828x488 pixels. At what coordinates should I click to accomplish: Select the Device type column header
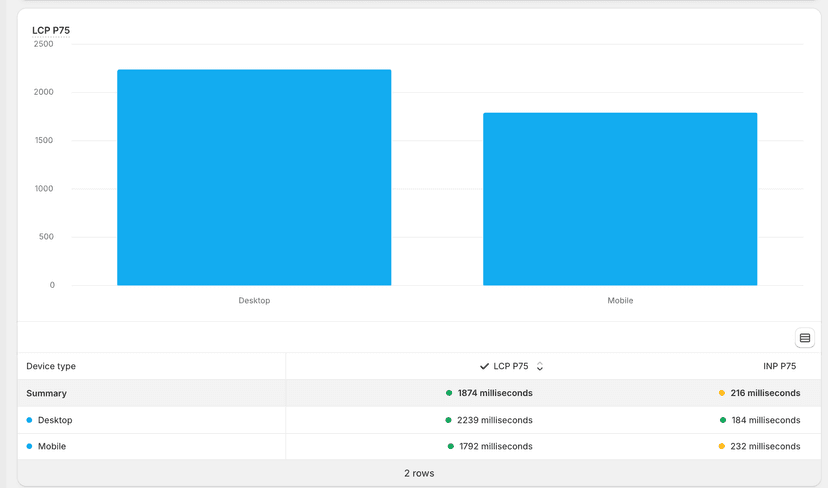point(51,367)
